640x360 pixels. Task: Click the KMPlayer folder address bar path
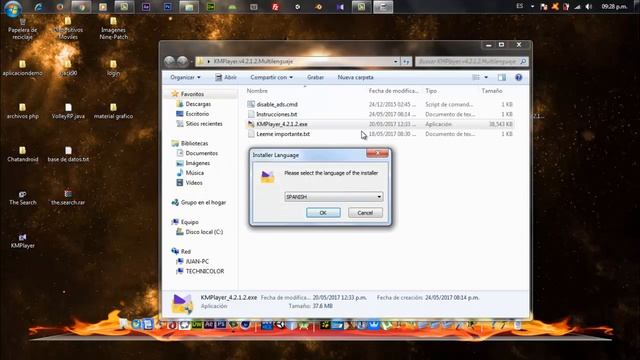[x=253, y=62]
